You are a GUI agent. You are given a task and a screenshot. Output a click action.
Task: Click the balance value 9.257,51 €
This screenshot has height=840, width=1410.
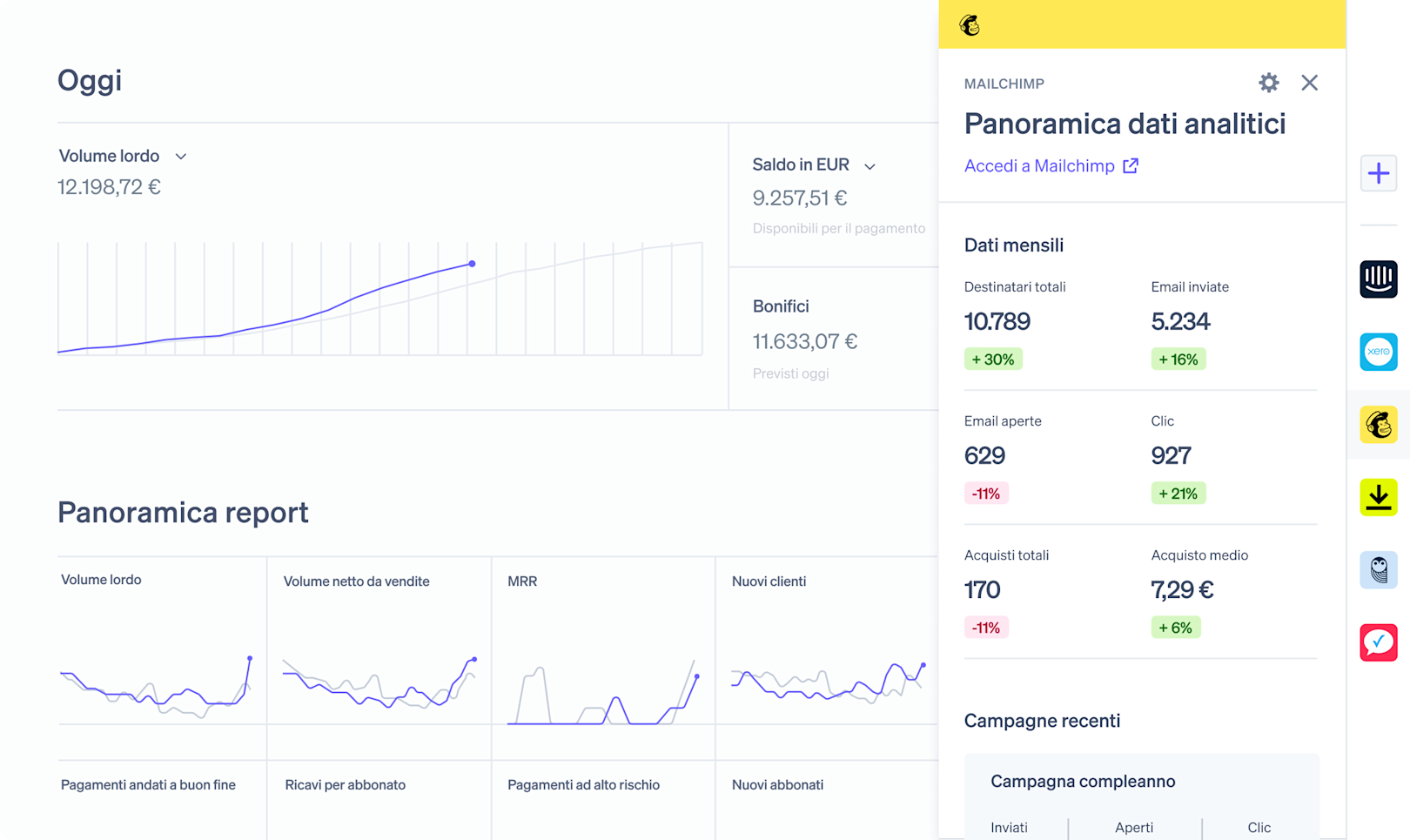[x=800, y=198]
